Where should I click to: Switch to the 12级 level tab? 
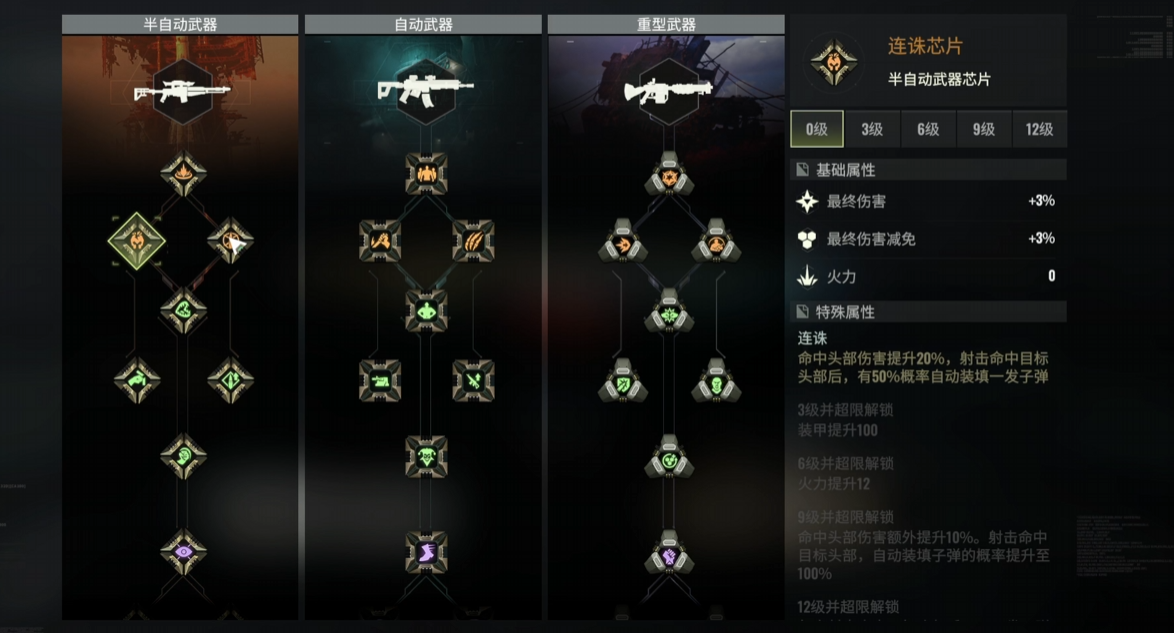pos(1039,129)
